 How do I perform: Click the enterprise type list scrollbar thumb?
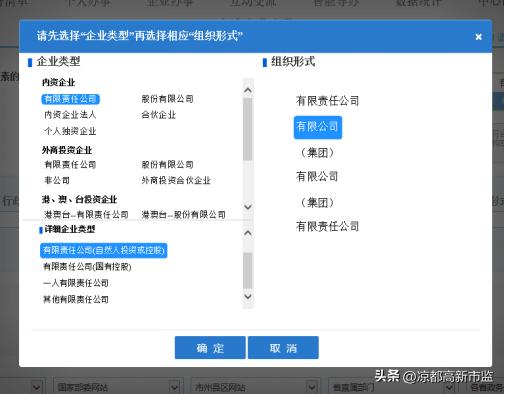coord(248,129)
